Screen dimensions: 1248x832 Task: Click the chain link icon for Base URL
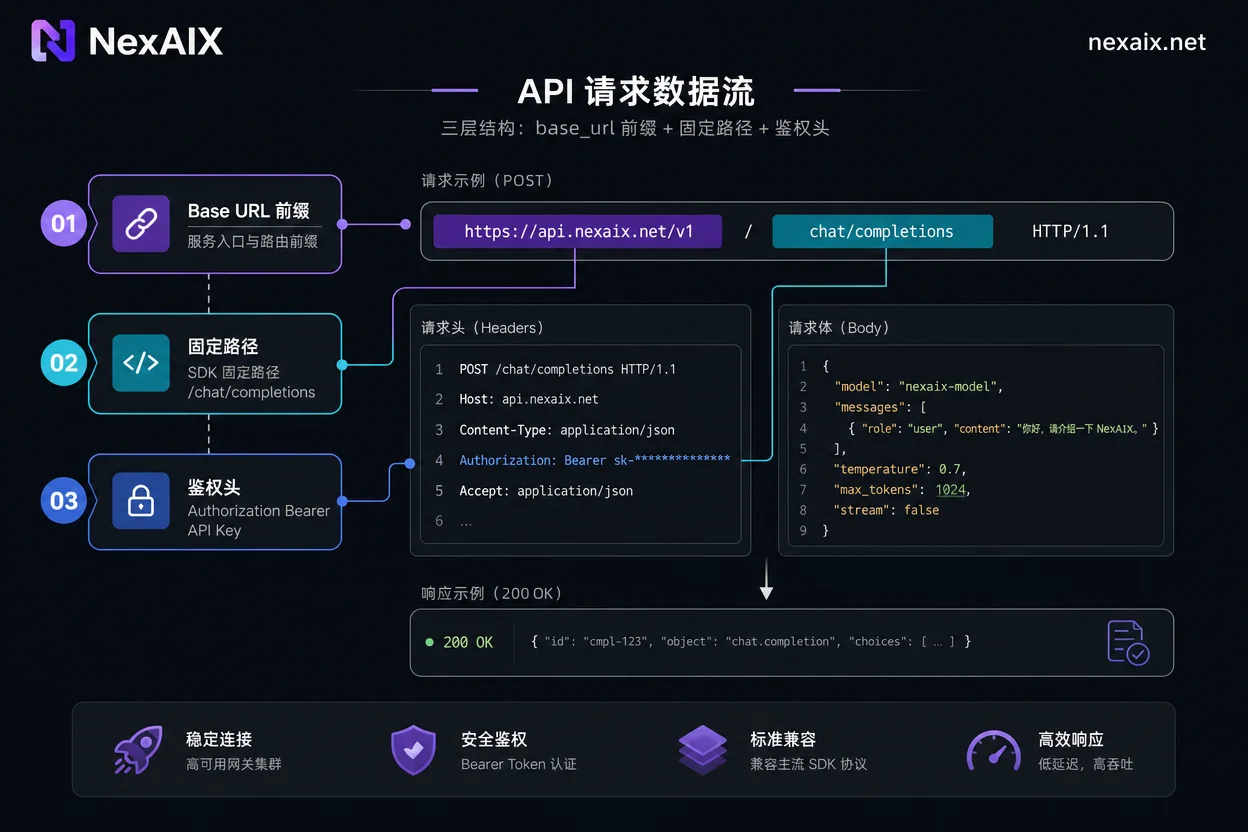[x=140, y=223]
